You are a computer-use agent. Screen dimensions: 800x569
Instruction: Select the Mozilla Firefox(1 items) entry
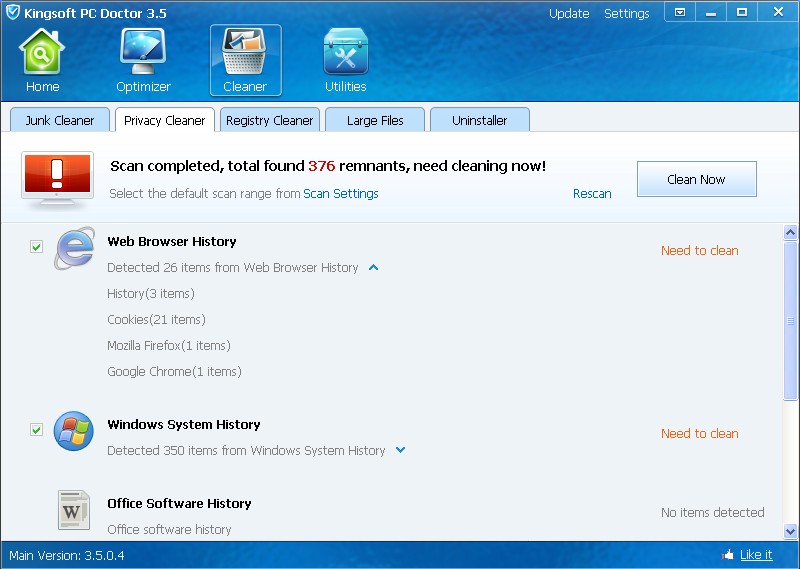(169, 345)
